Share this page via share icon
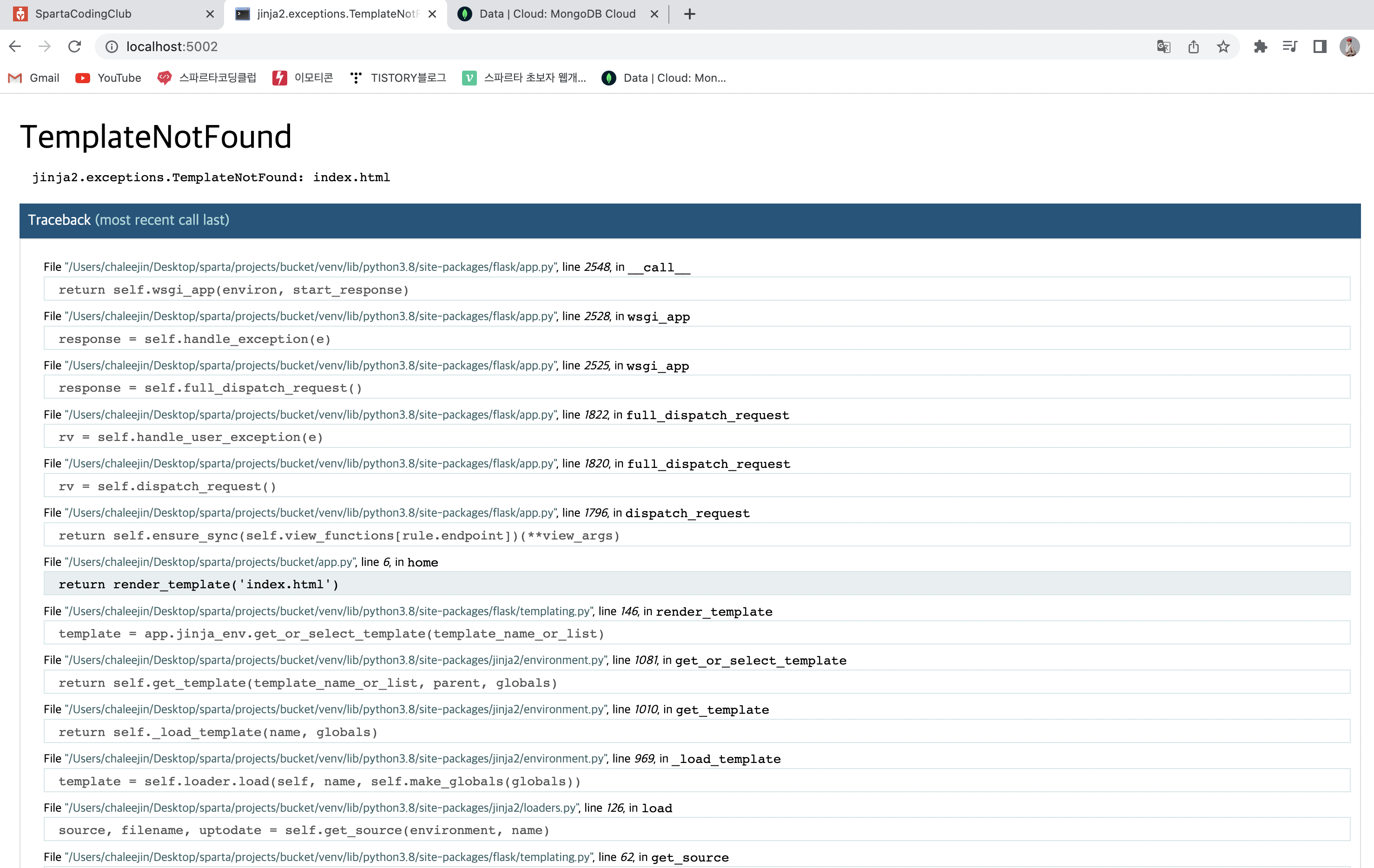1374x868 pixels. pyautogui.click(x=1194, y=46)
